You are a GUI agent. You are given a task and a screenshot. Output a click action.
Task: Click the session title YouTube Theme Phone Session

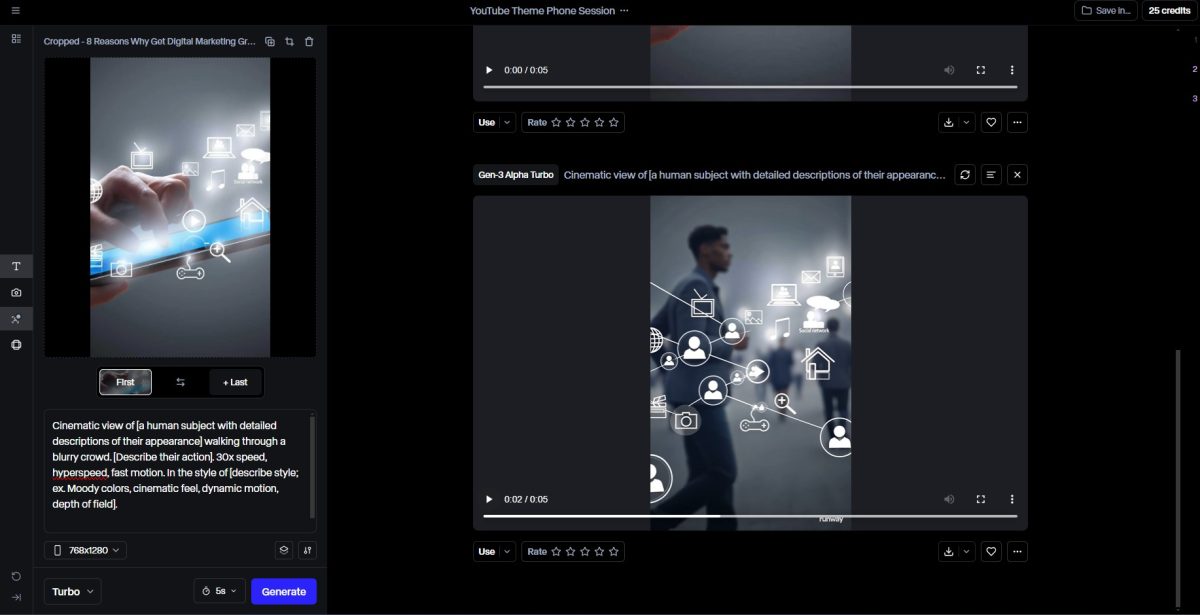coord(542,10)
